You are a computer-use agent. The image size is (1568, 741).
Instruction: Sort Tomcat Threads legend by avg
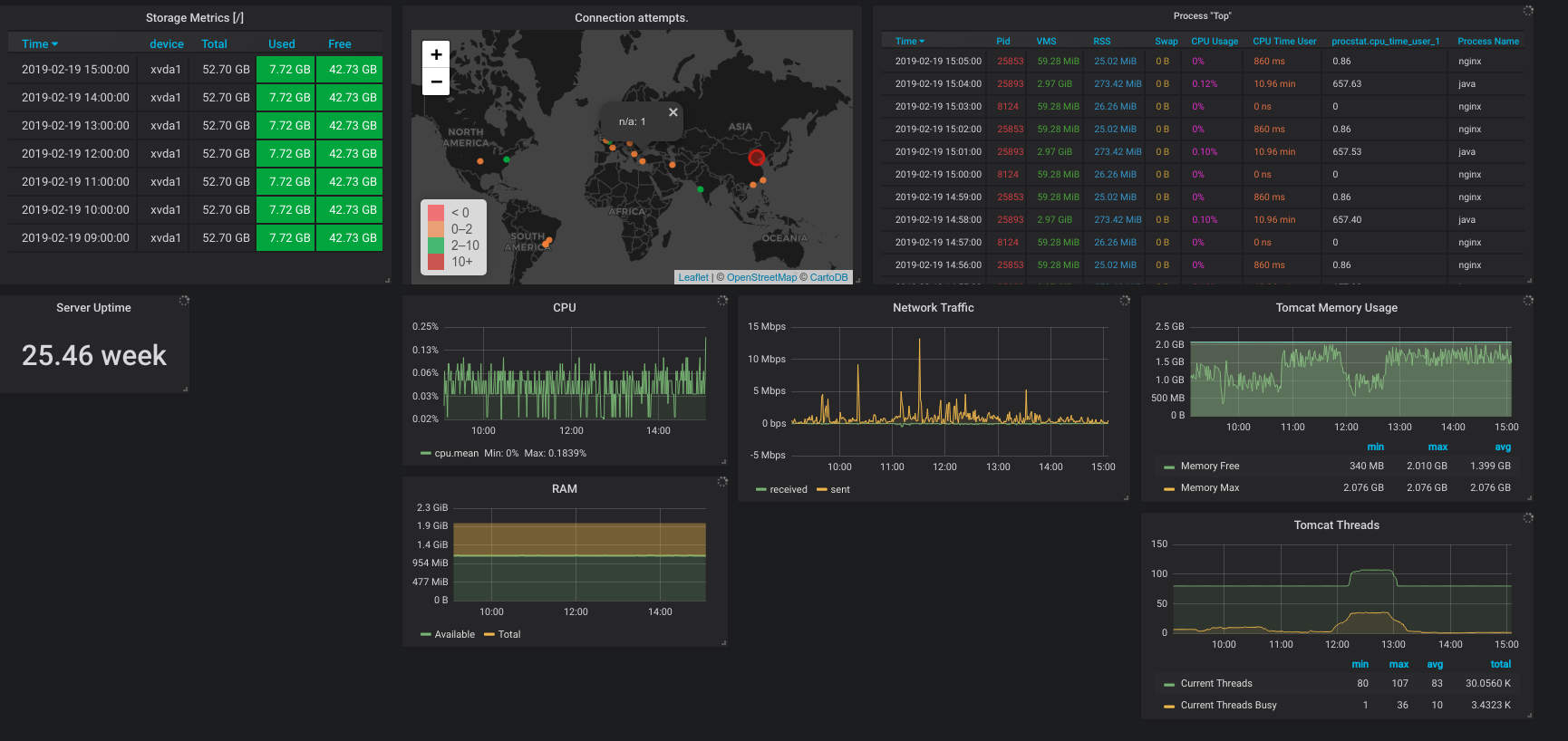pos(1435,664)
